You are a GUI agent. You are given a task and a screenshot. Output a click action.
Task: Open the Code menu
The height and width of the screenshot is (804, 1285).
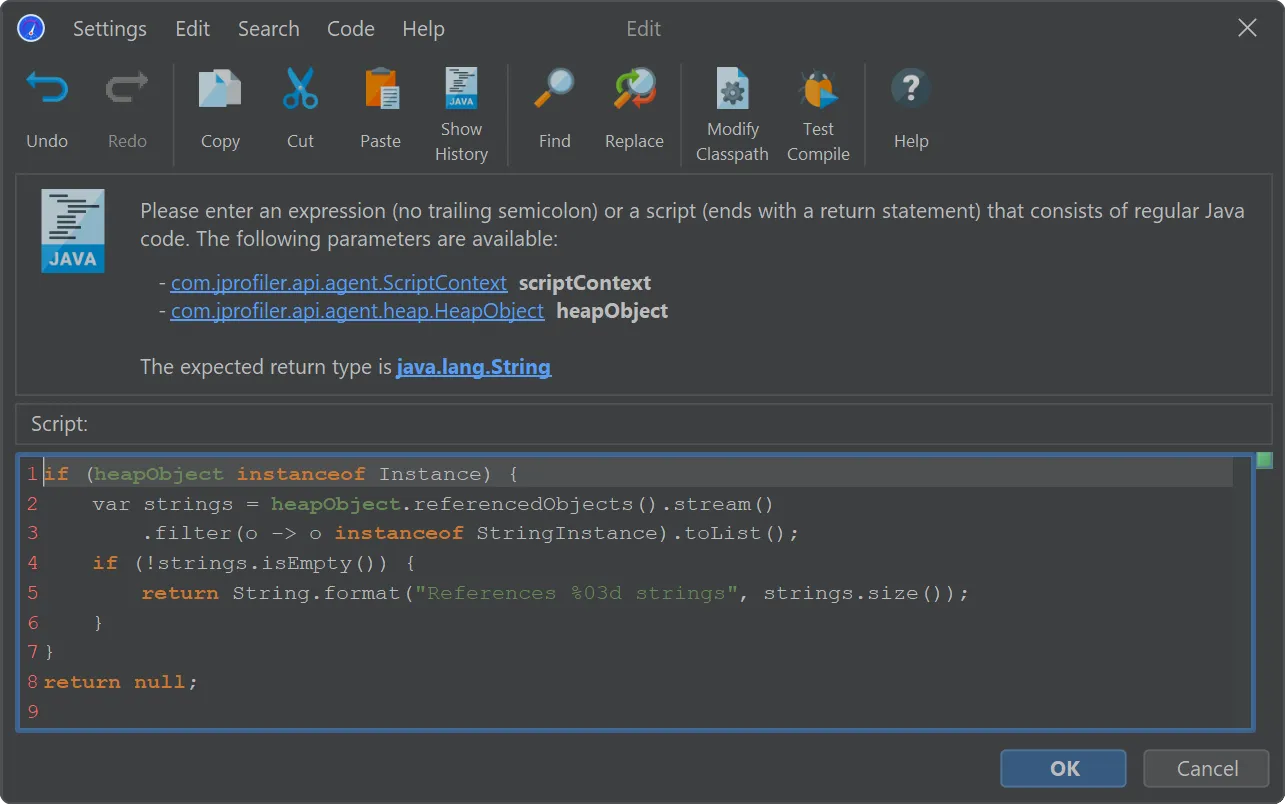tap(351, 29)
